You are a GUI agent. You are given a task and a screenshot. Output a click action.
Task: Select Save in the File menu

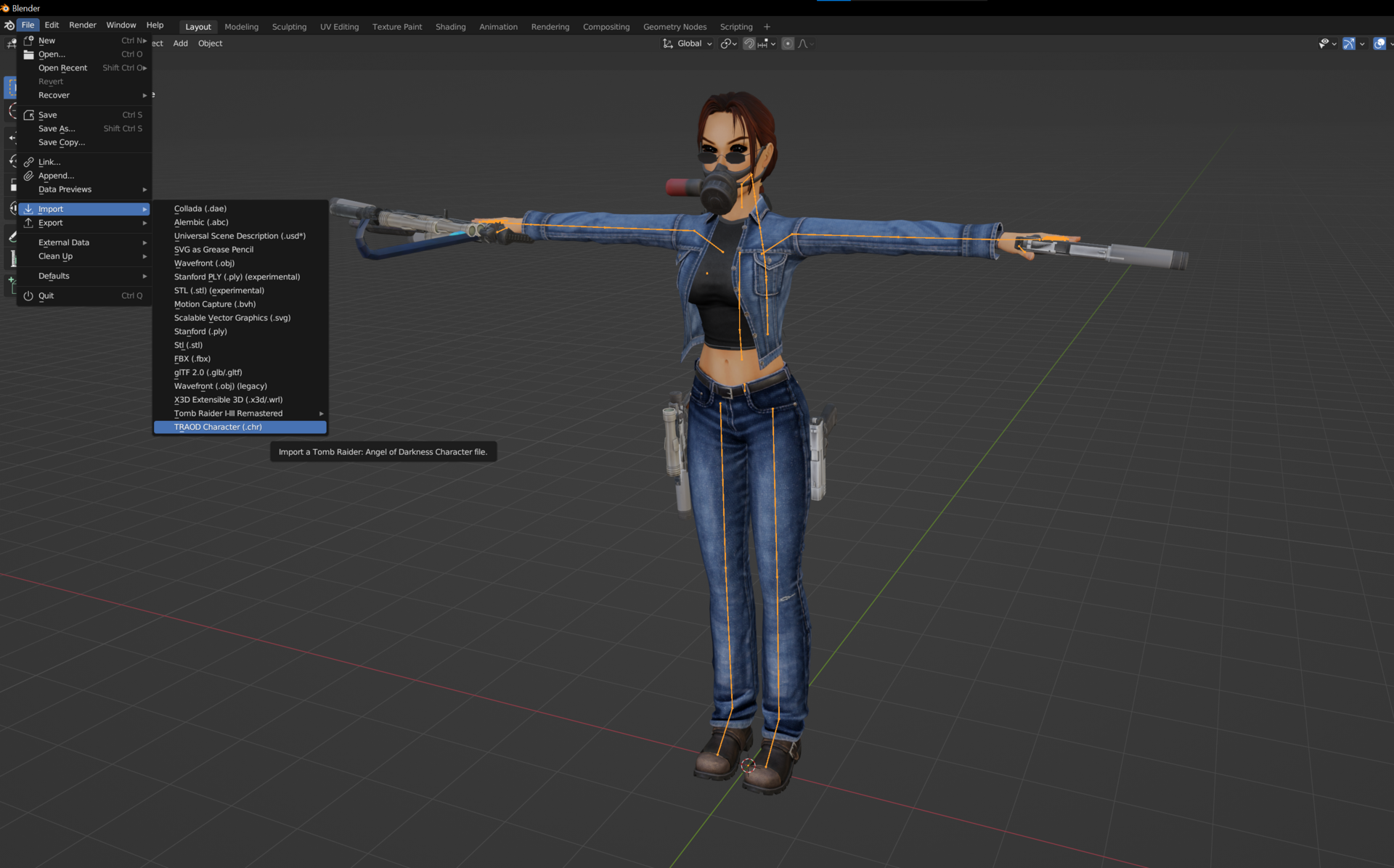[x=84, y=115]
